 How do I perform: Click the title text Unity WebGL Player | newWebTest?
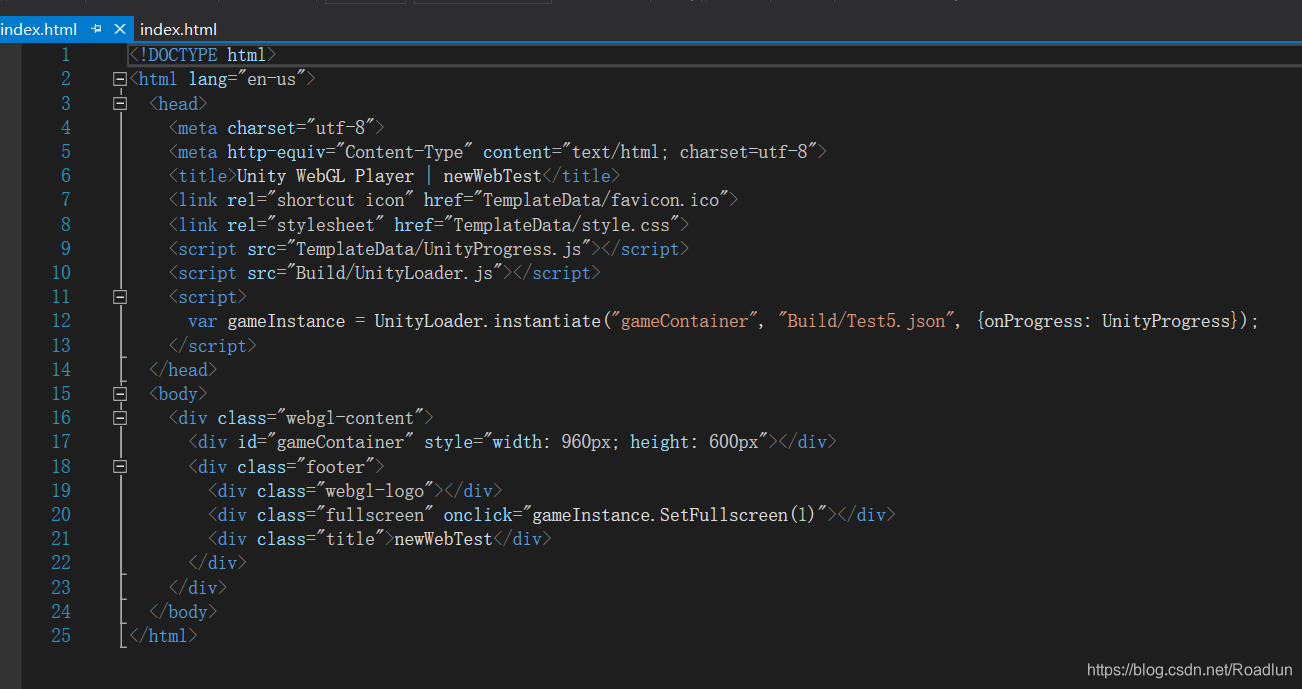[x=389, y=176]
